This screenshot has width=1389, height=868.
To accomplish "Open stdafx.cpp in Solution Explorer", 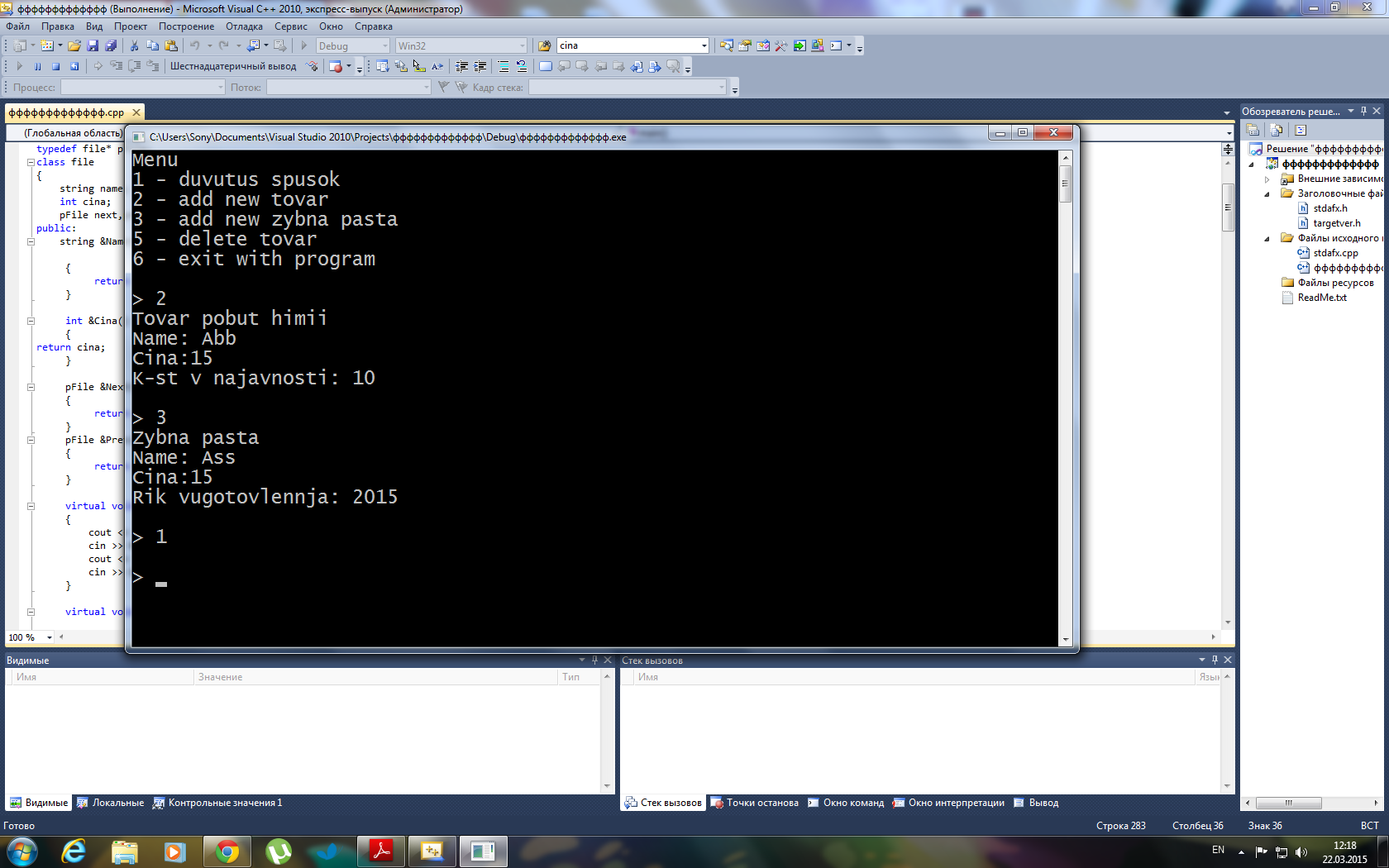I will [1335, 253].
